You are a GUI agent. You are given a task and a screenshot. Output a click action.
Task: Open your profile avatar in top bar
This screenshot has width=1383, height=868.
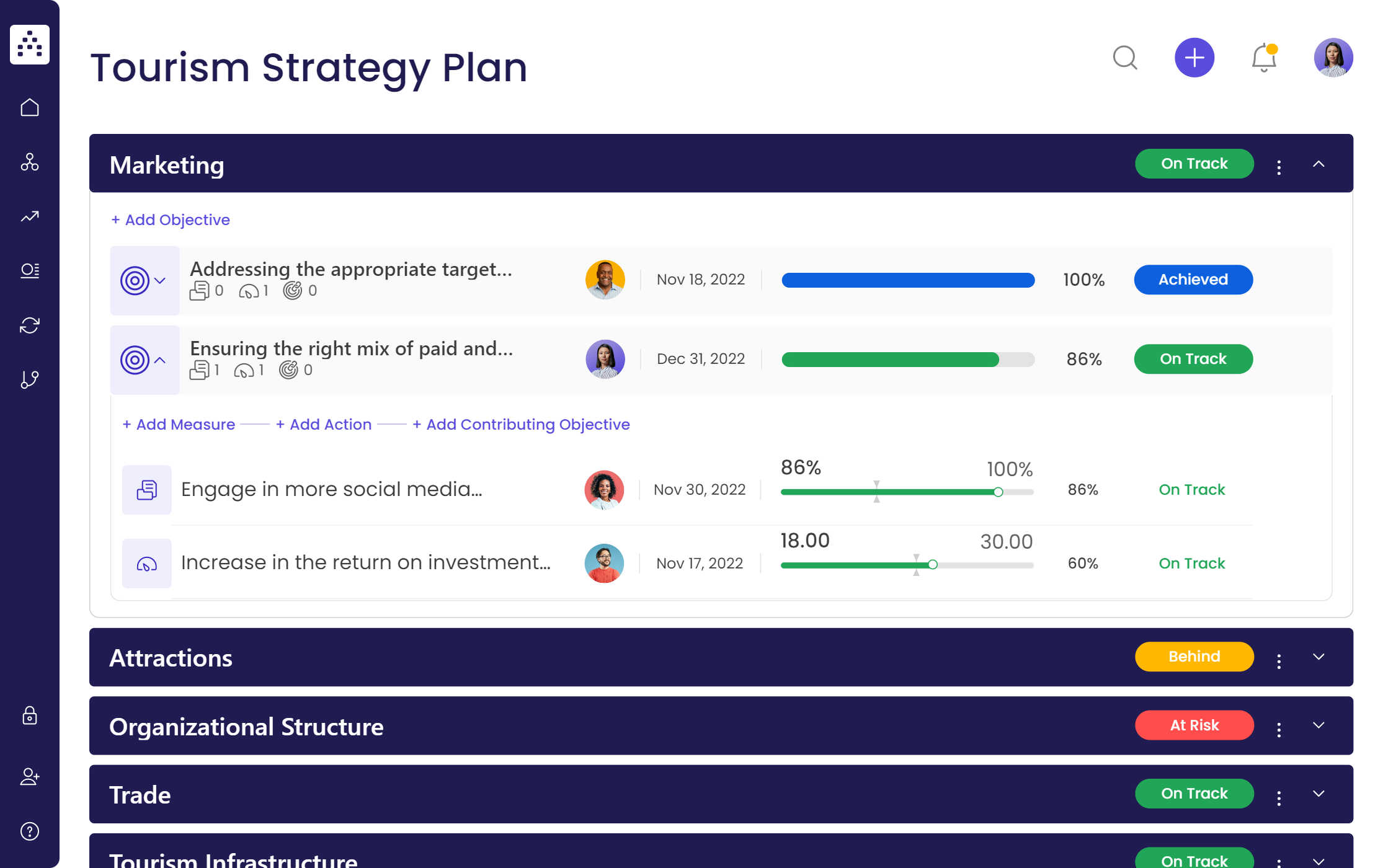click(1333, 57)
